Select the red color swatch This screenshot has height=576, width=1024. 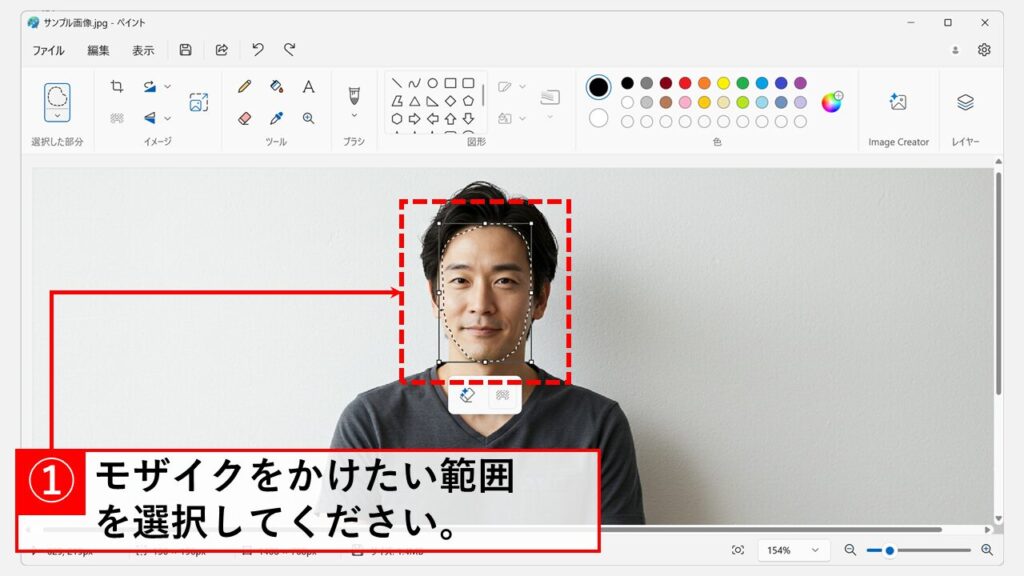[x=685, y=83]
